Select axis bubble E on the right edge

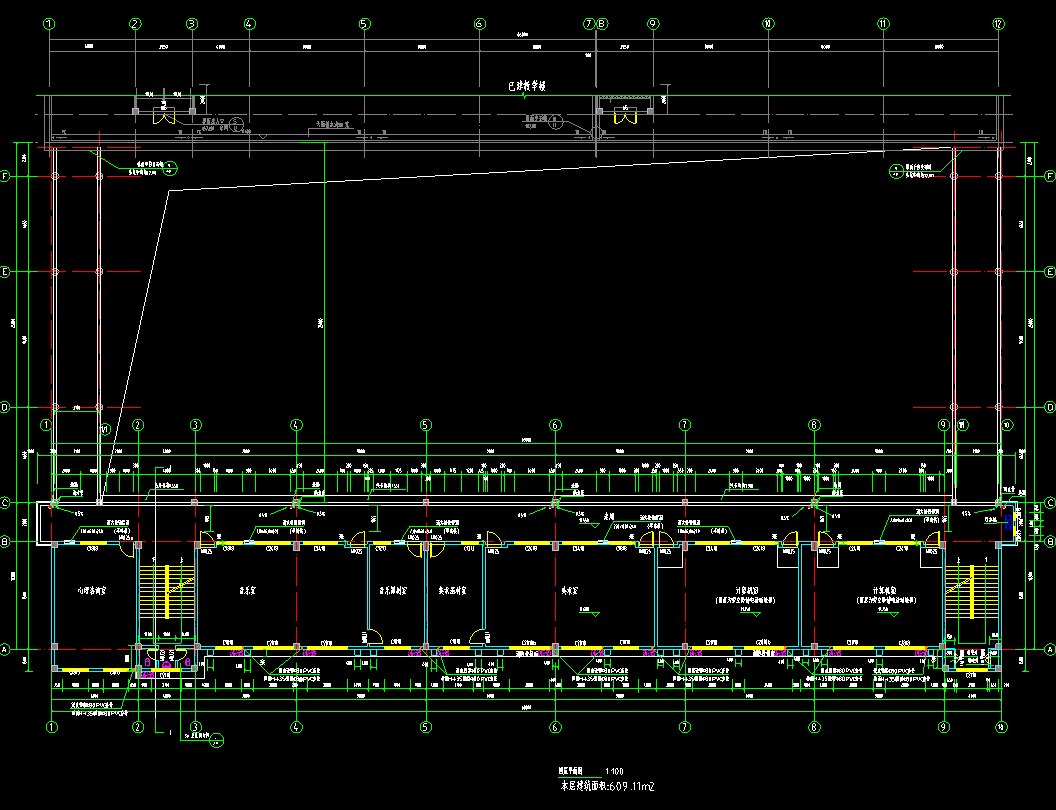(1050, 272)
